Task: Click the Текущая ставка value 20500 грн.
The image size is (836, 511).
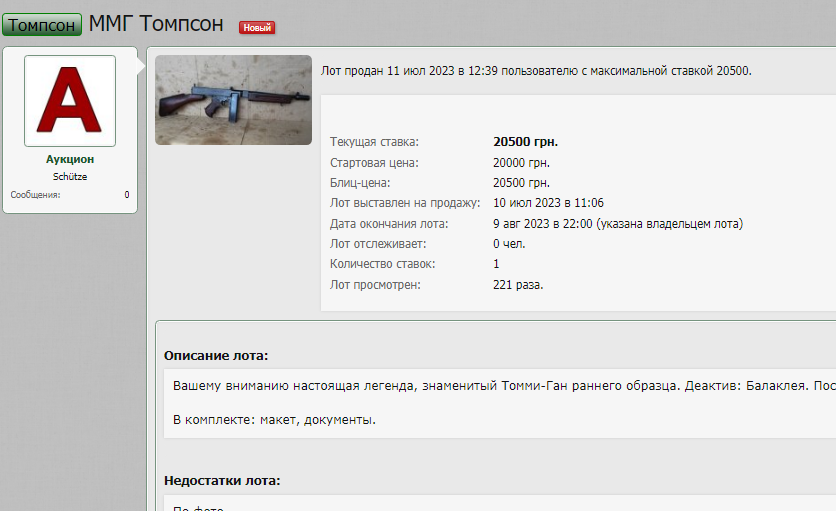Action: 525,142
